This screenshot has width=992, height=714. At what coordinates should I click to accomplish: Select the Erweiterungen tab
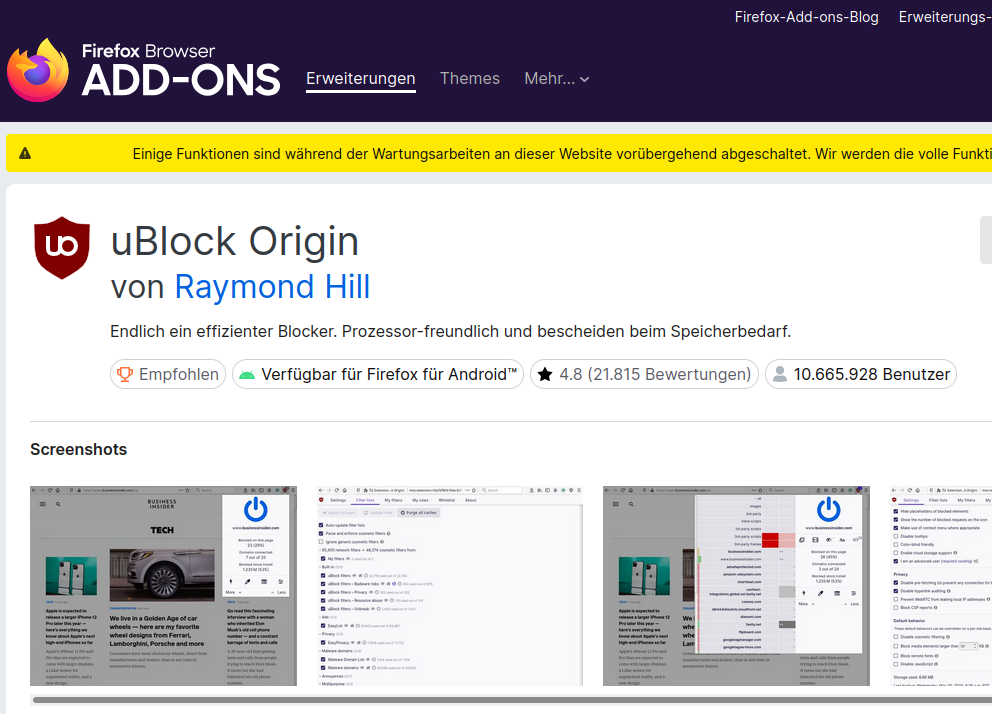click(361, 78)
